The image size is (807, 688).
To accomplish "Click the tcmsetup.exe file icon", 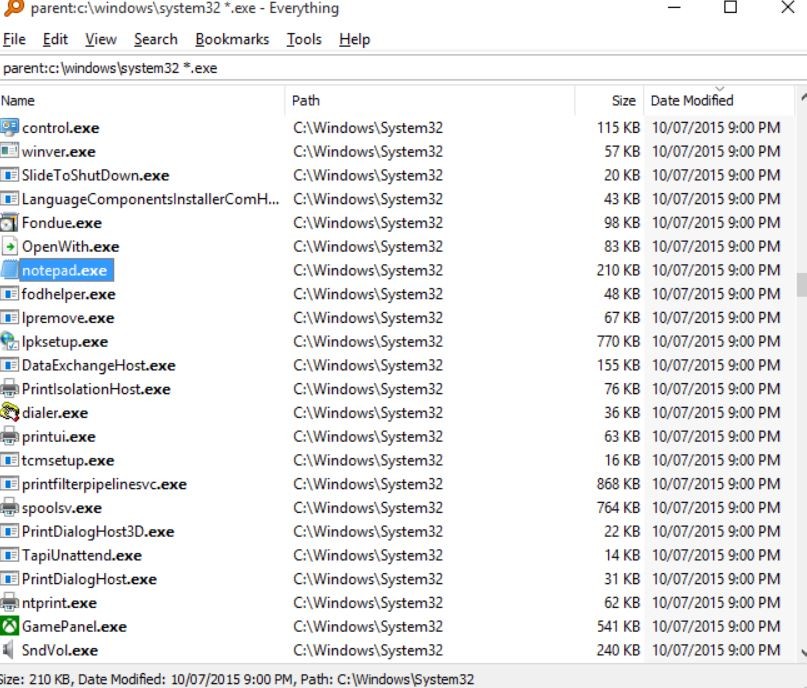I will click(x=9, y=460).
